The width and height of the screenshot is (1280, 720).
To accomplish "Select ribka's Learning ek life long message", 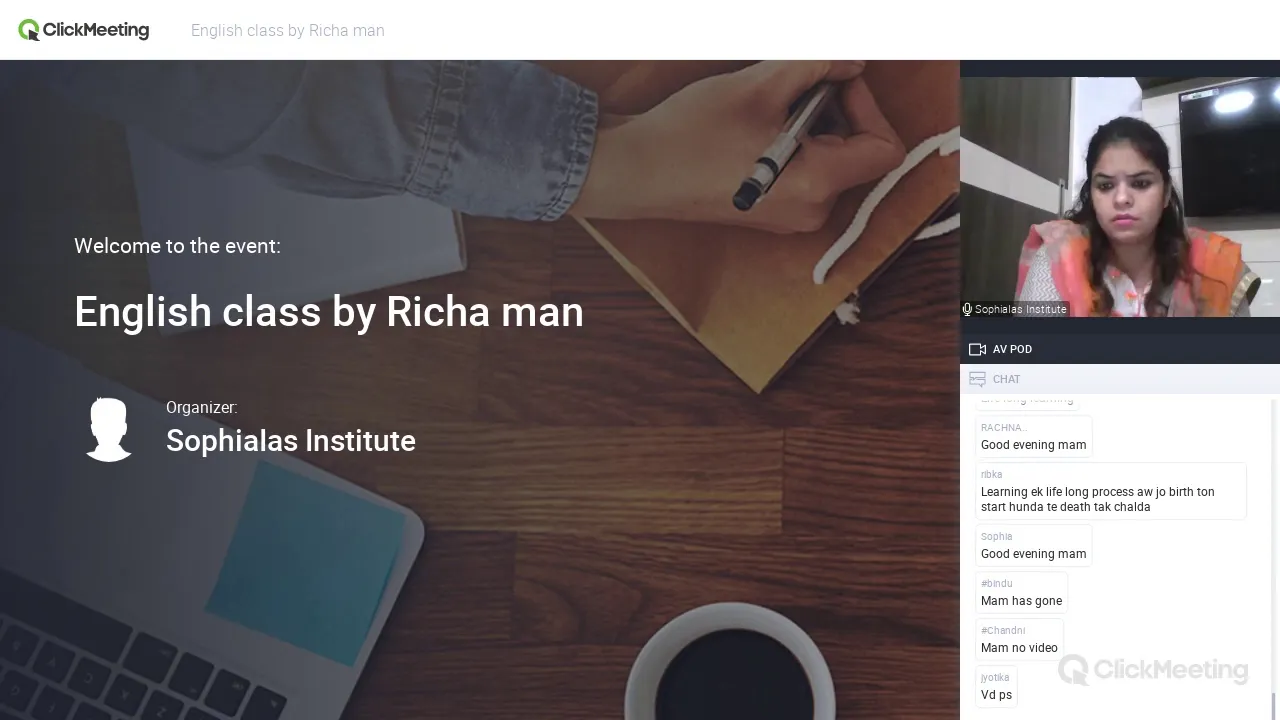I will 1111,491.
